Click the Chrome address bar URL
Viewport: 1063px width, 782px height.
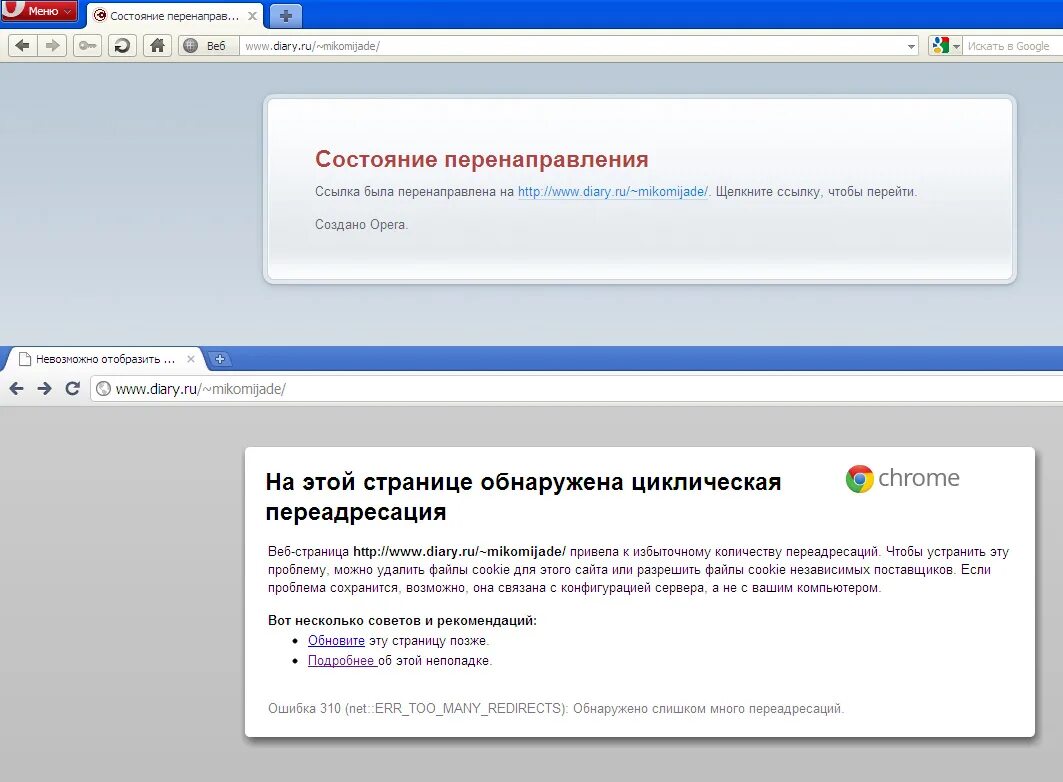point(201,389)
